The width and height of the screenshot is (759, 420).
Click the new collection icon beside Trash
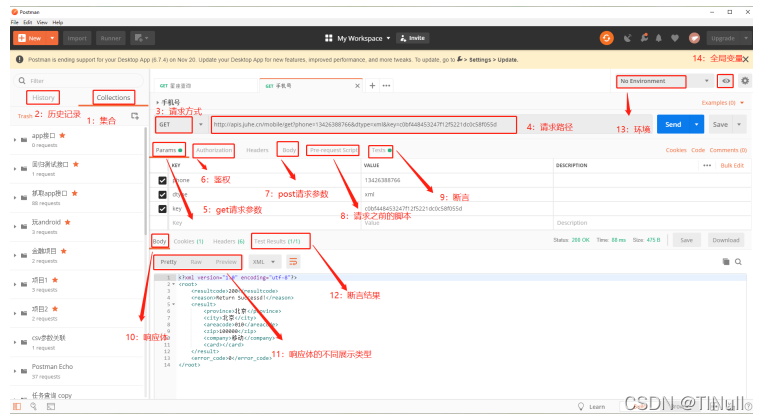click(x=135, y=116)
